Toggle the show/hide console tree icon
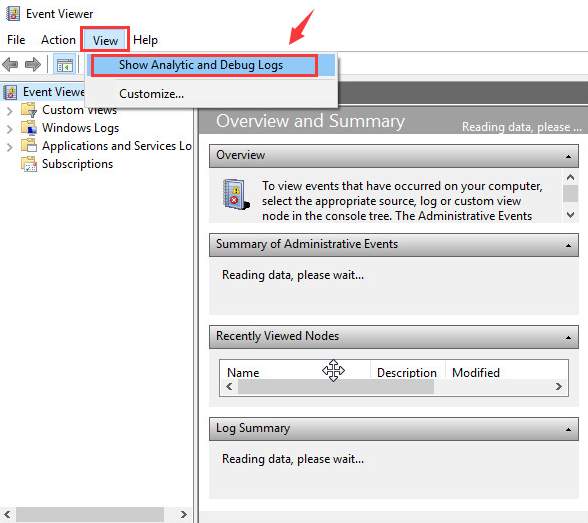The image size is (588, 523). (64, 65)
